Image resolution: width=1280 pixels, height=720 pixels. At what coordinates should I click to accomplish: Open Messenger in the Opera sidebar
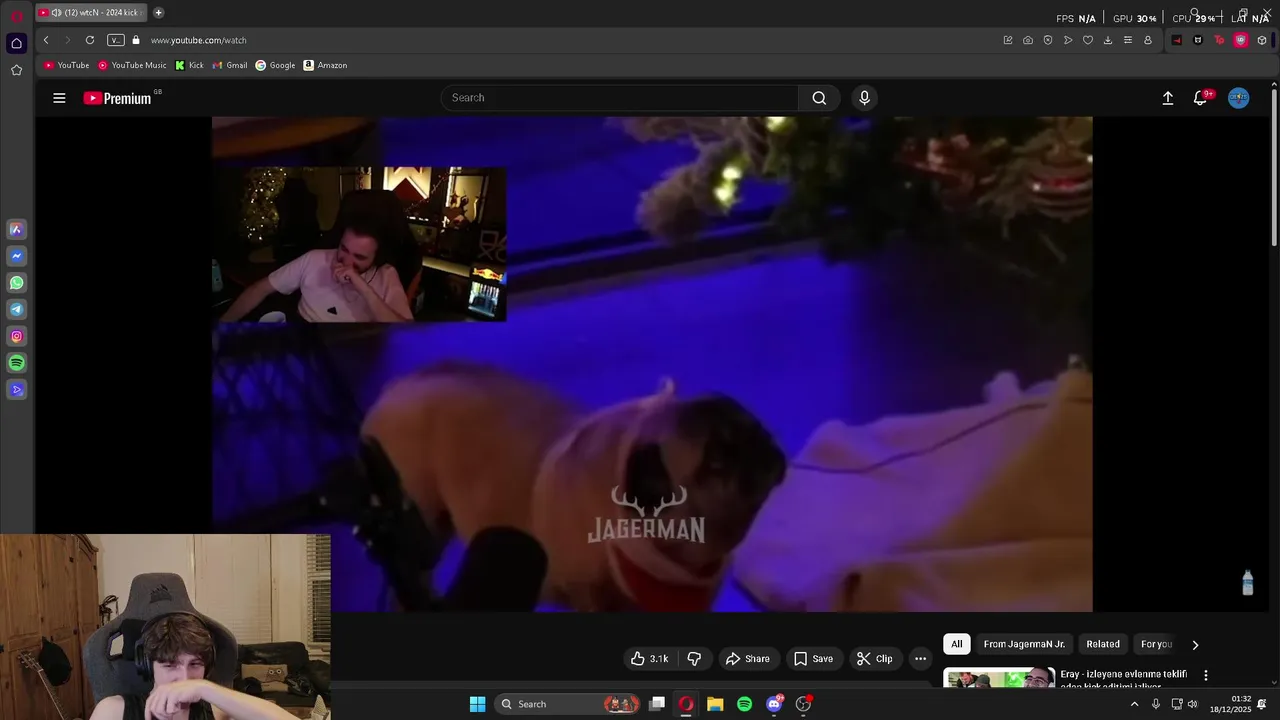tap(16, 256)
